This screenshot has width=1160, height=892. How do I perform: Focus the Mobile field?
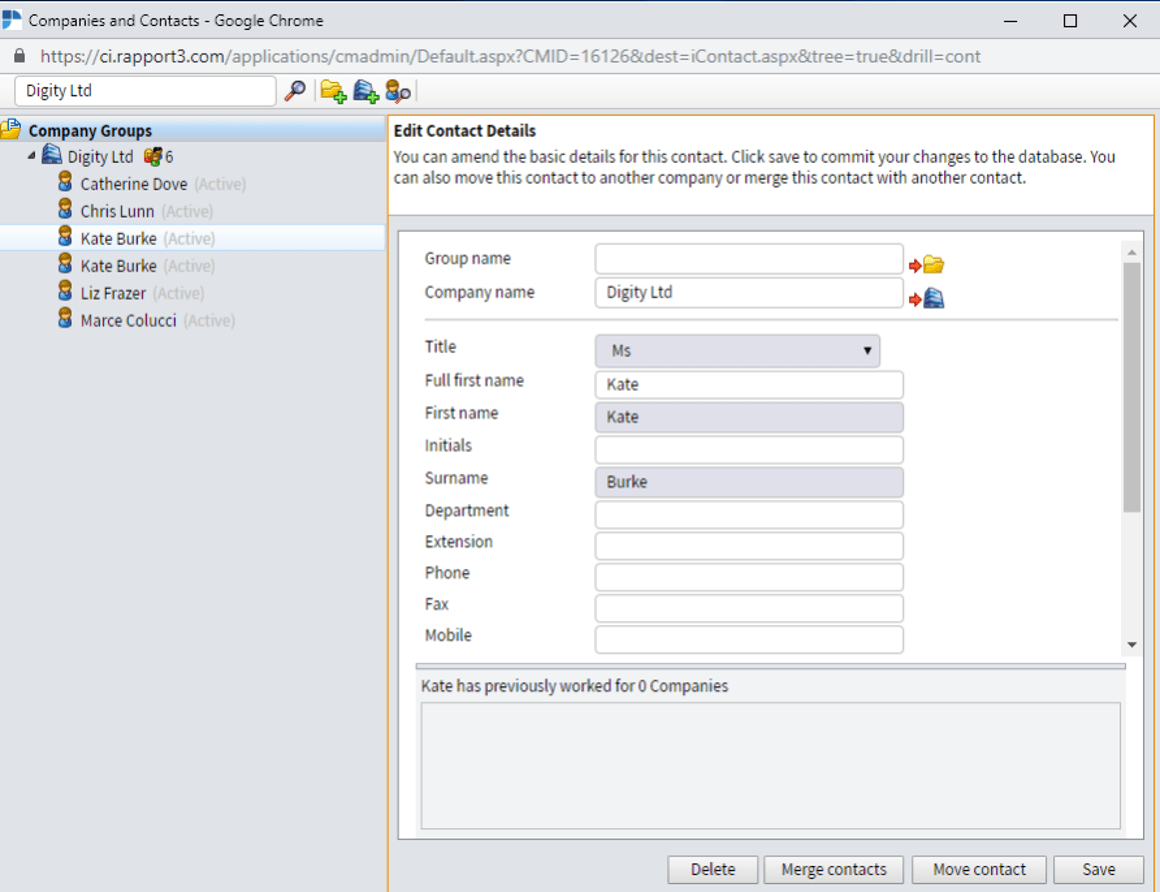tap(749, 640)
